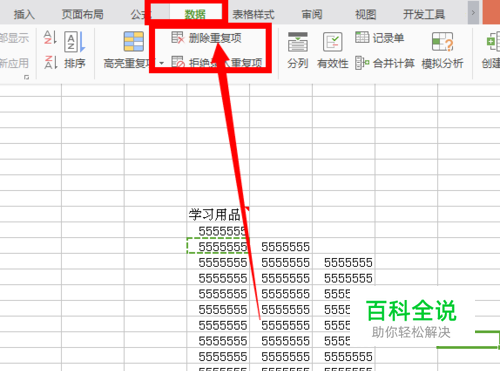Viewport: 500px width, 371px height.
Task: Open the 表格样式 tab
Action: (253, 14)
